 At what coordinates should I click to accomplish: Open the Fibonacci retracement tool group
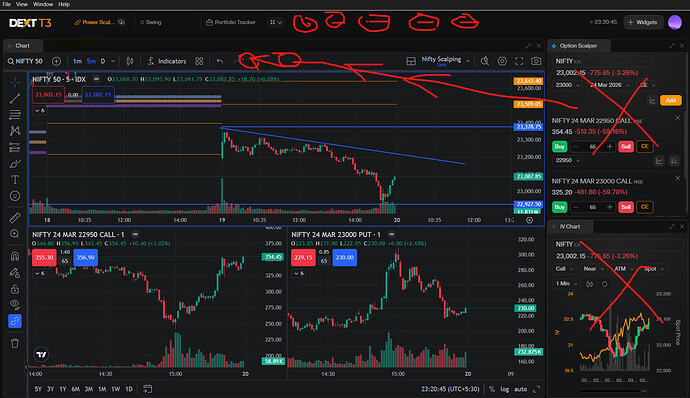pyautogui.click(x=15, y=114)
